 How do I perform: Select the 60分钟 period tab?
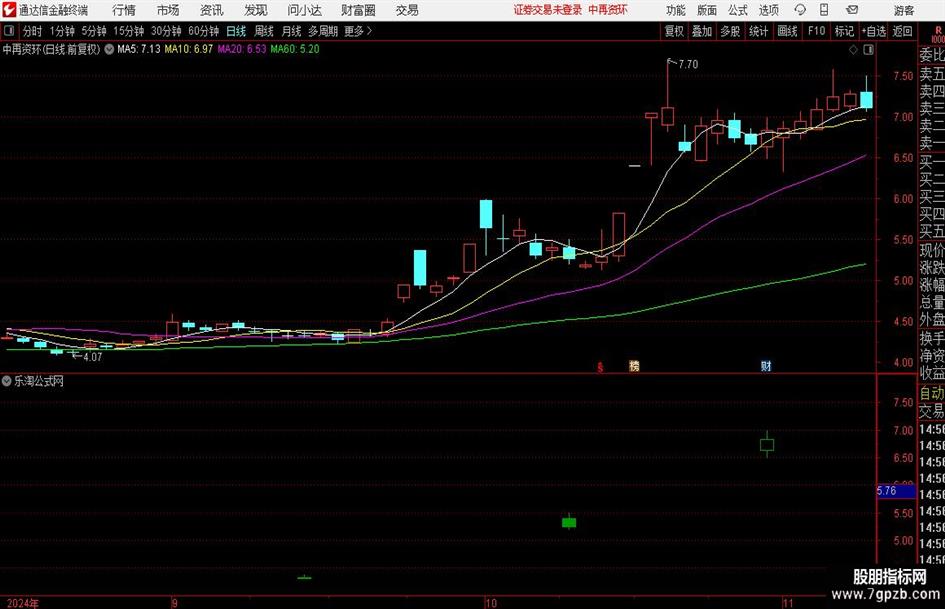[203, 31]
